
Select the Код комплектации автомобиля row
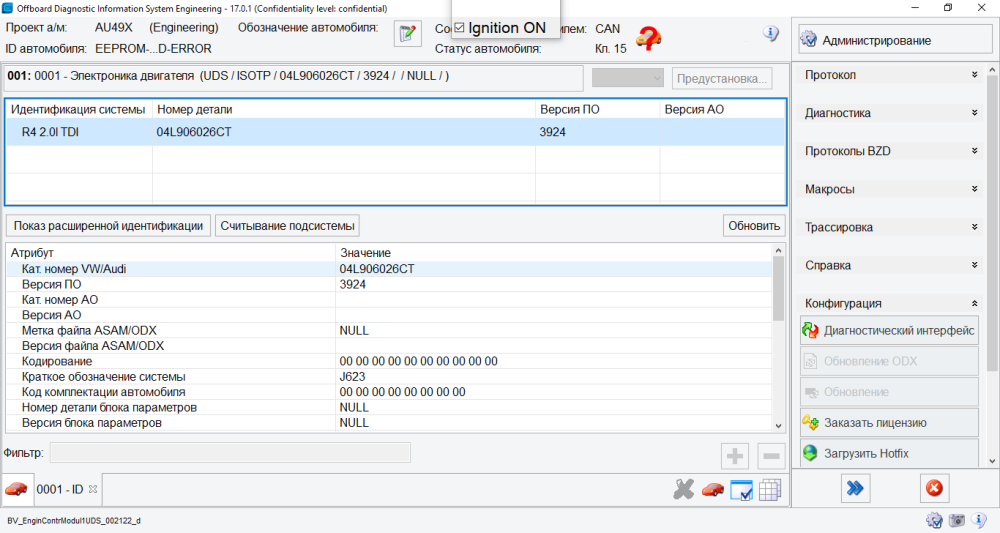[389, 391]
